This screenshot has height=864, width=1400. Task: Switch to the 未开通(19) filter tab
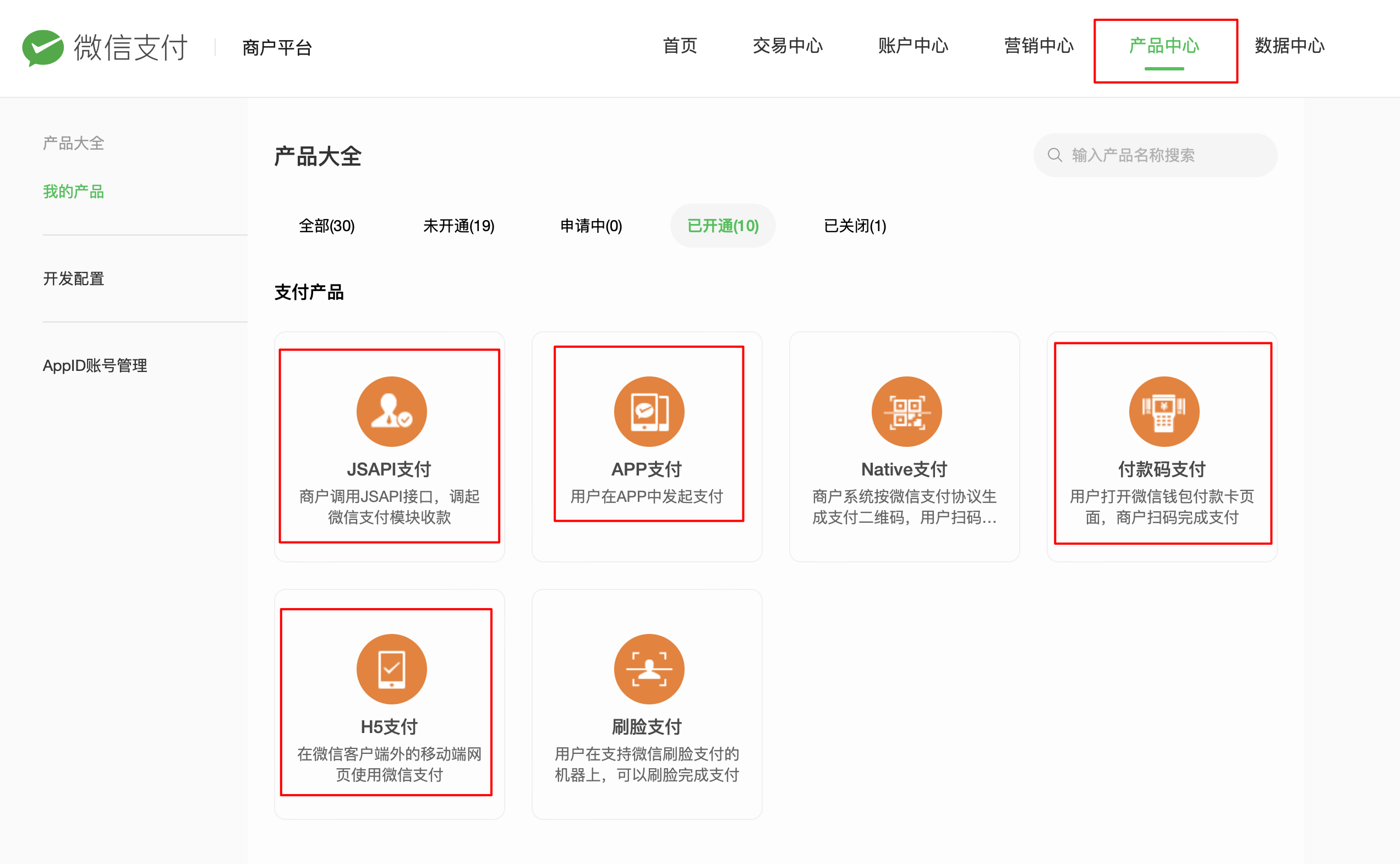[x=458, y=226]
